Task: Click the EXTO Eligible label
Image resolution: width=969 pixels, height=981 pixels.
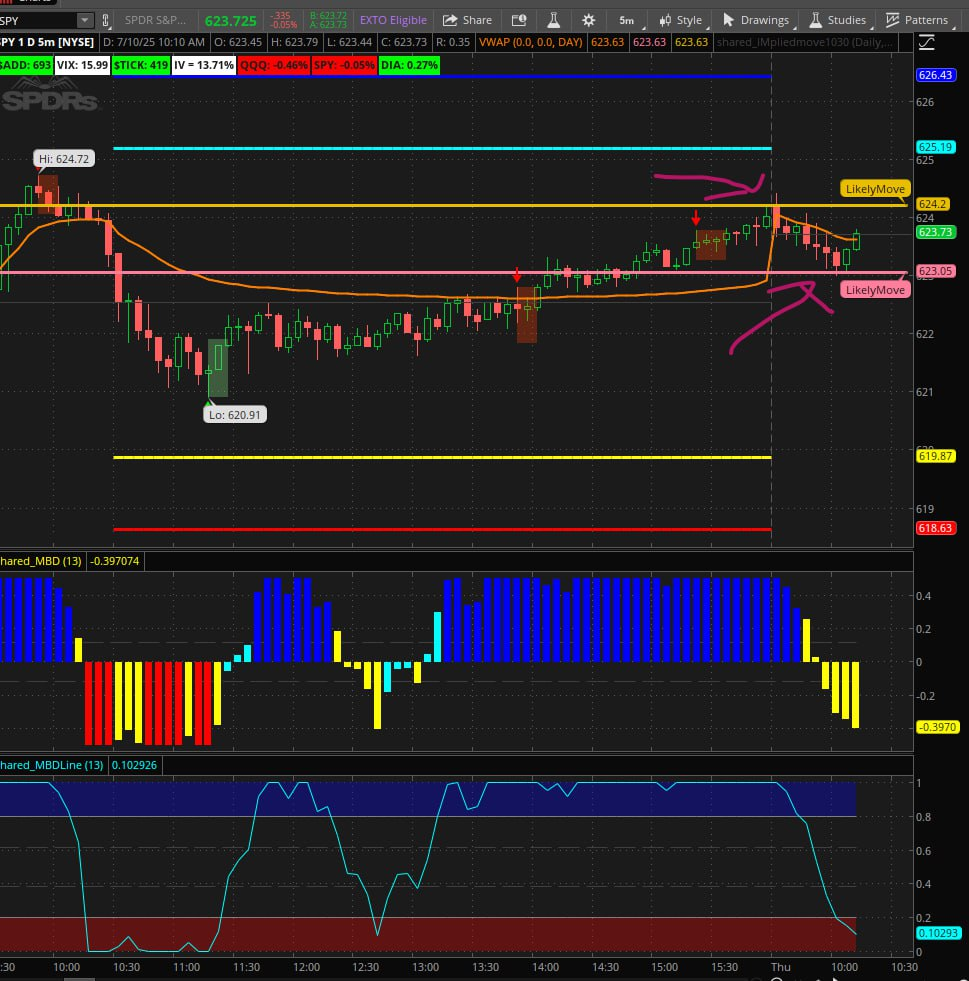Action: (x=393, y=20)
